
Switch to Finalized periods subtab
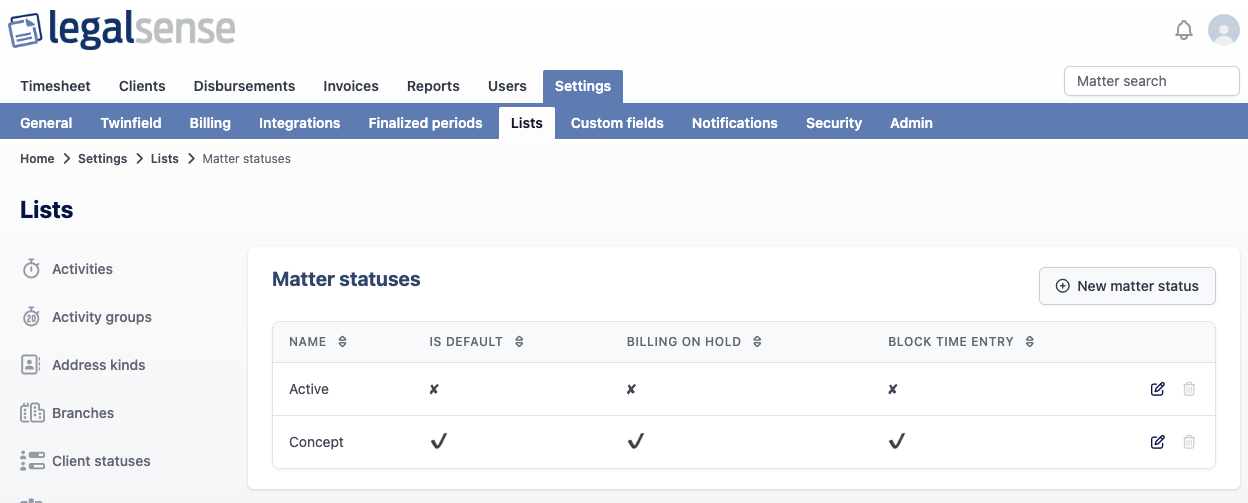click(425, 123)
